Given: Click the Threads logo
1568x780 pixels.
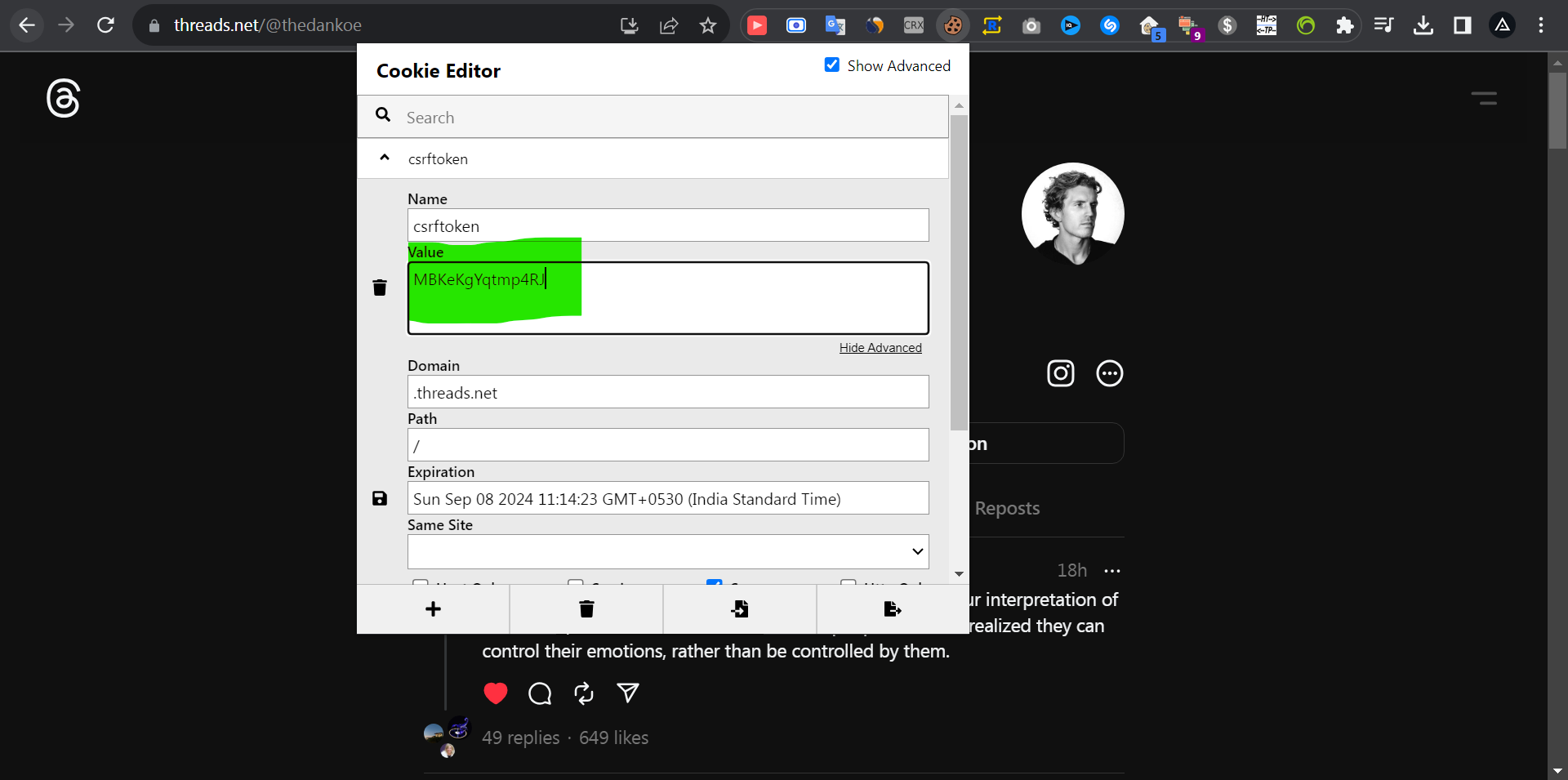Looking at the screenshot, I should pyautogui.click(x=63, y=98).
